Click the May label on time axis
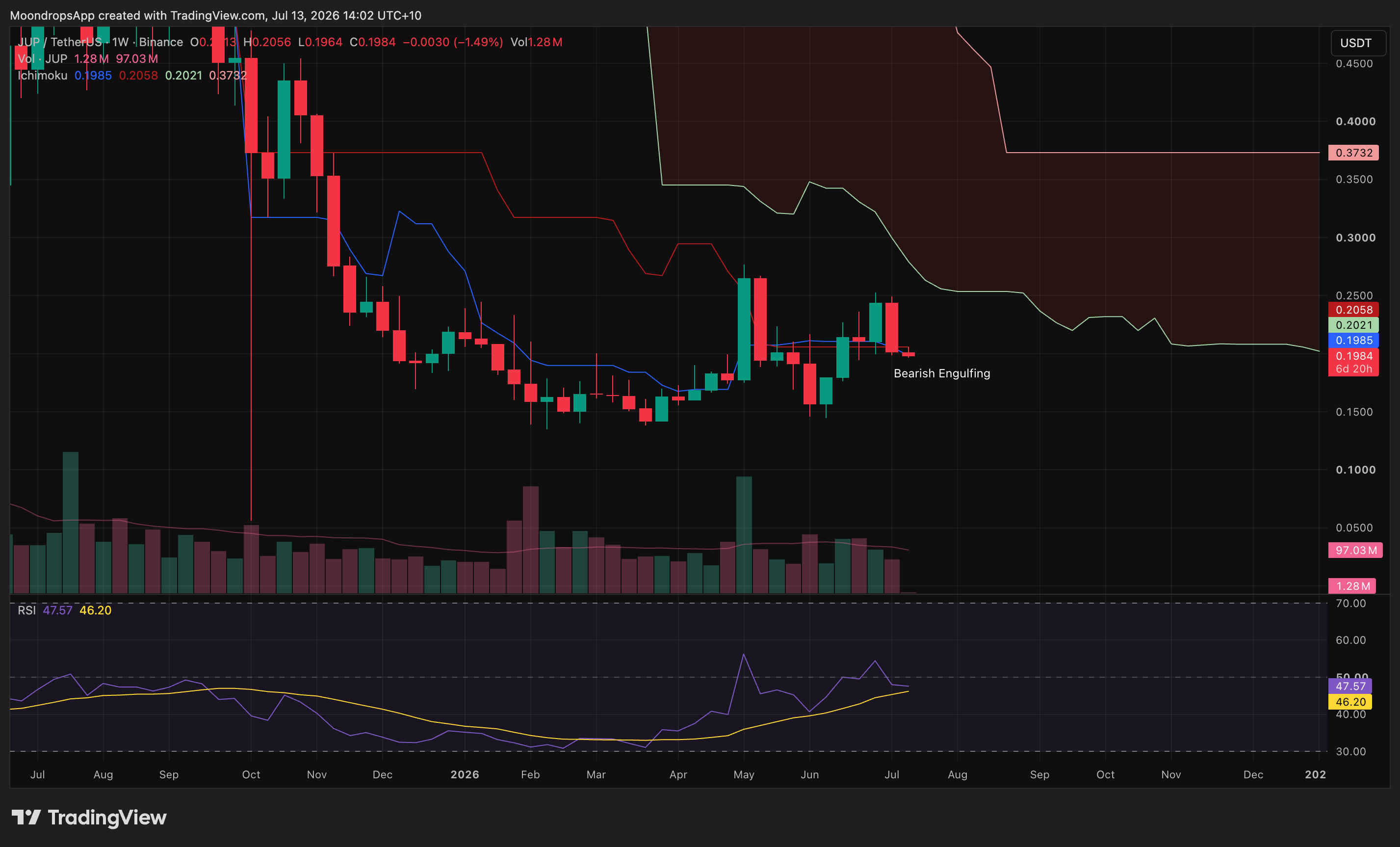 click(x=744, y=775)
